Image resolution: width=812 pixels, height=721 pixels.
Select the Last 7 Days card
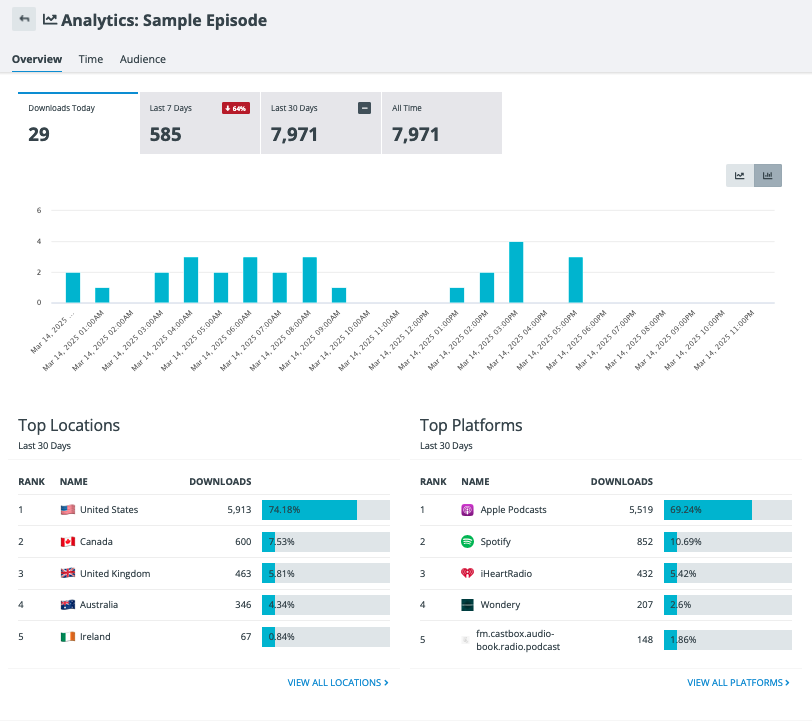point(200,123)
